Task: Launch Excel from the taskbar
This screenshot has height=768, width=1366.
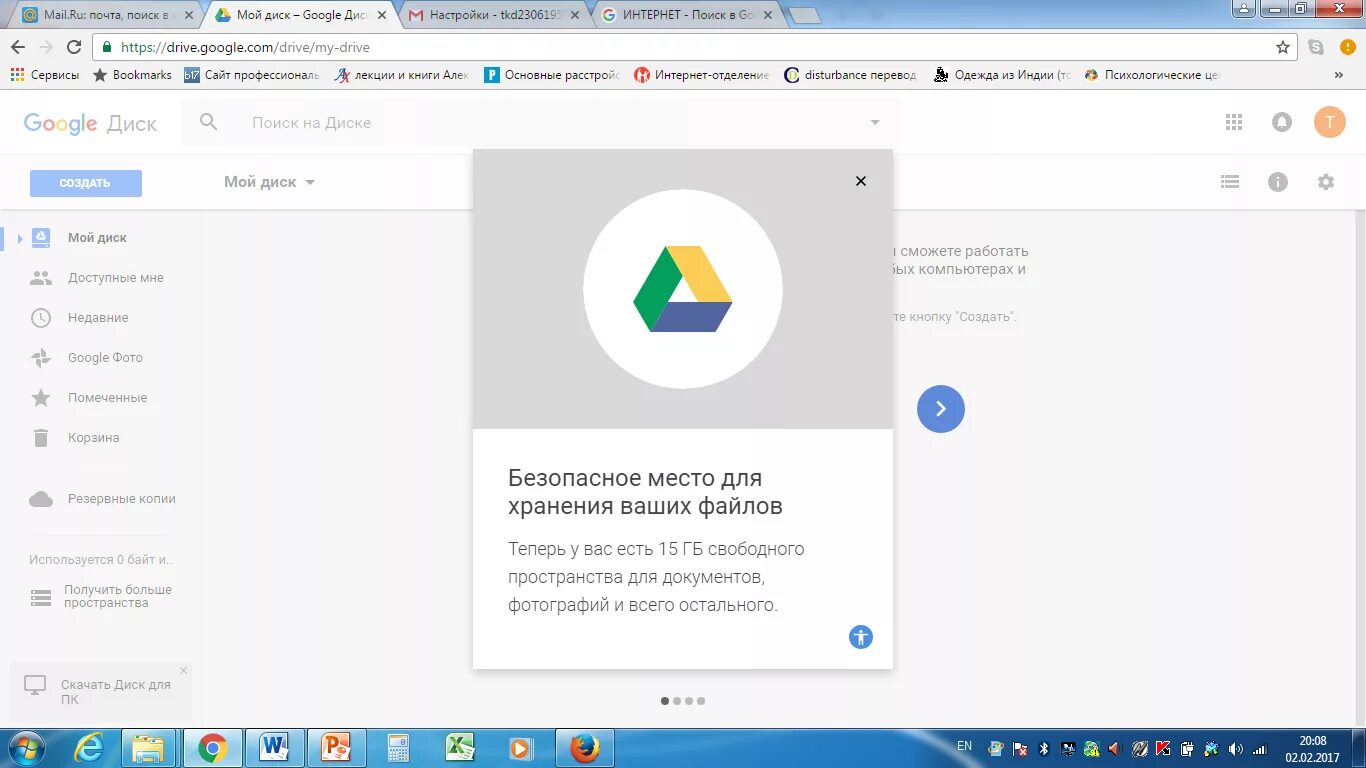Action: [461, 746]
